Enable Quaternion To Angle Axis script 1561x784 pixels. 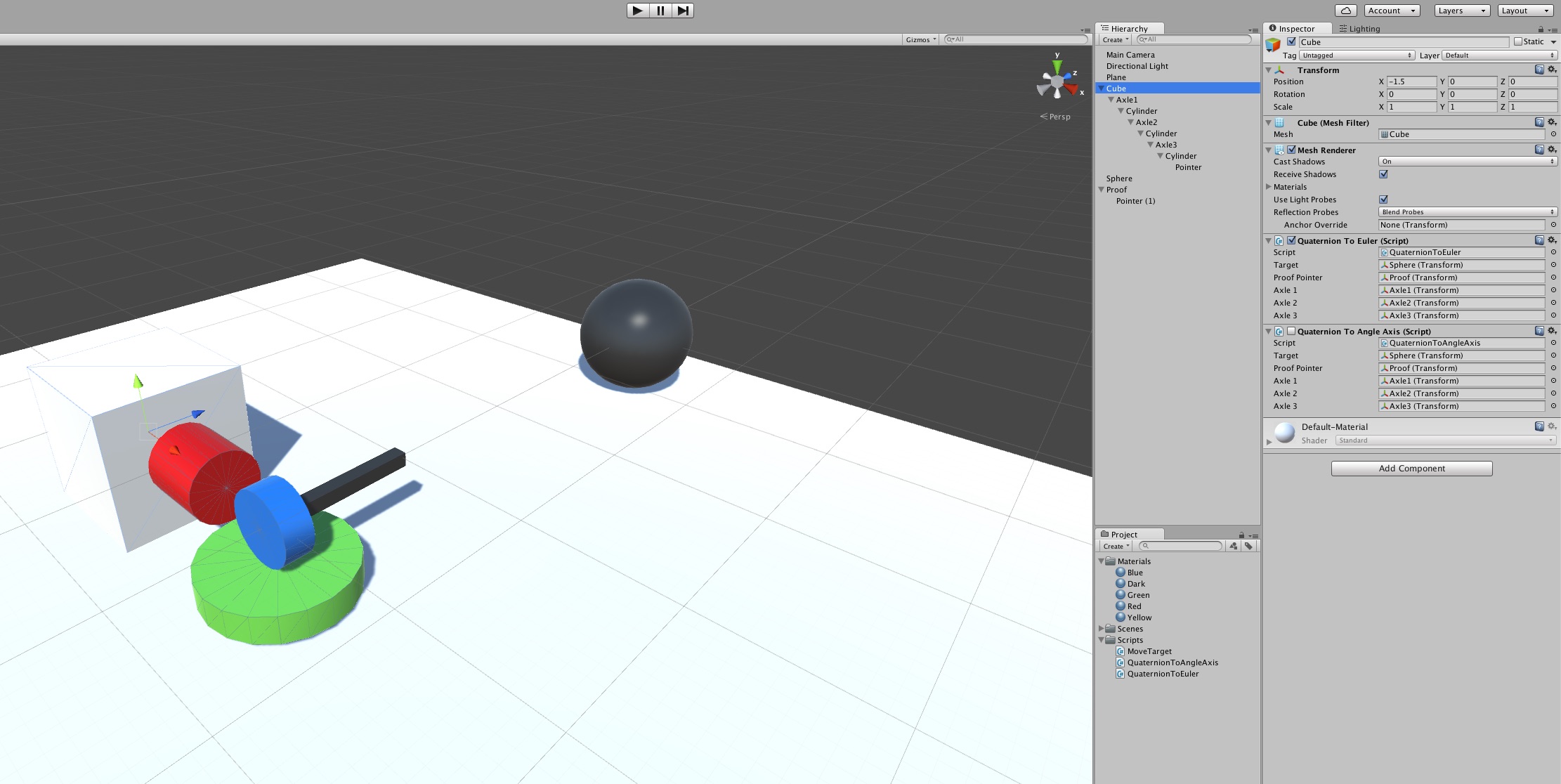(x=1291, y=331)
